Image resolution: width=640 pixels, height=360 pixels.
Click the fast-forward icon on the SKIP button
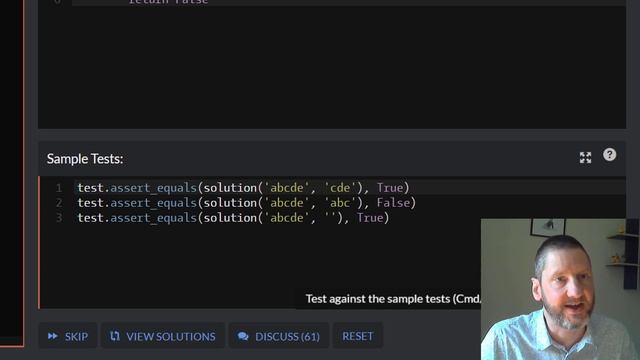tap(53, 336)
